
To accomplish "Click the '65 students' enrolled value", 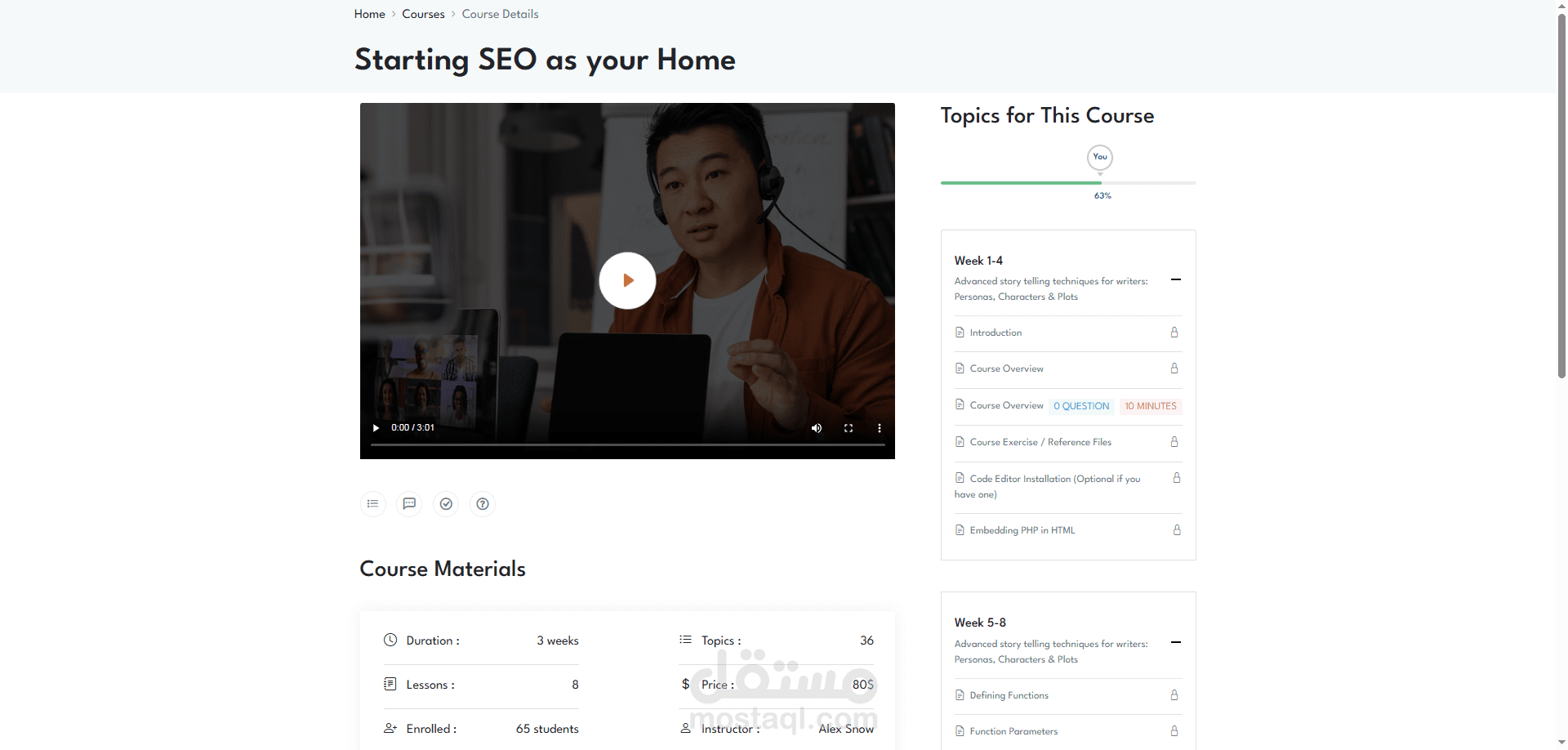I will tap(547, 729).
